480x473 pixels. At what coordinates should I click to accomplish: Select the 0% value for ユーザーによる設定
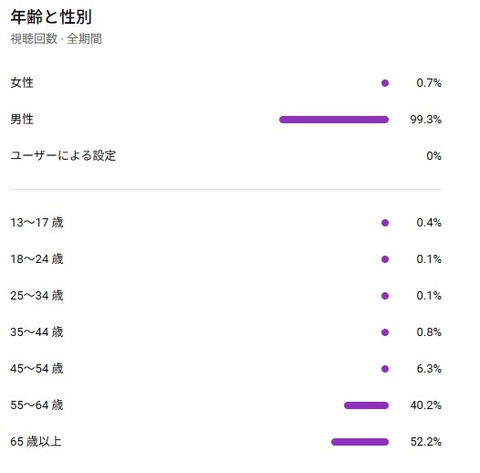[x=434, y=156]
